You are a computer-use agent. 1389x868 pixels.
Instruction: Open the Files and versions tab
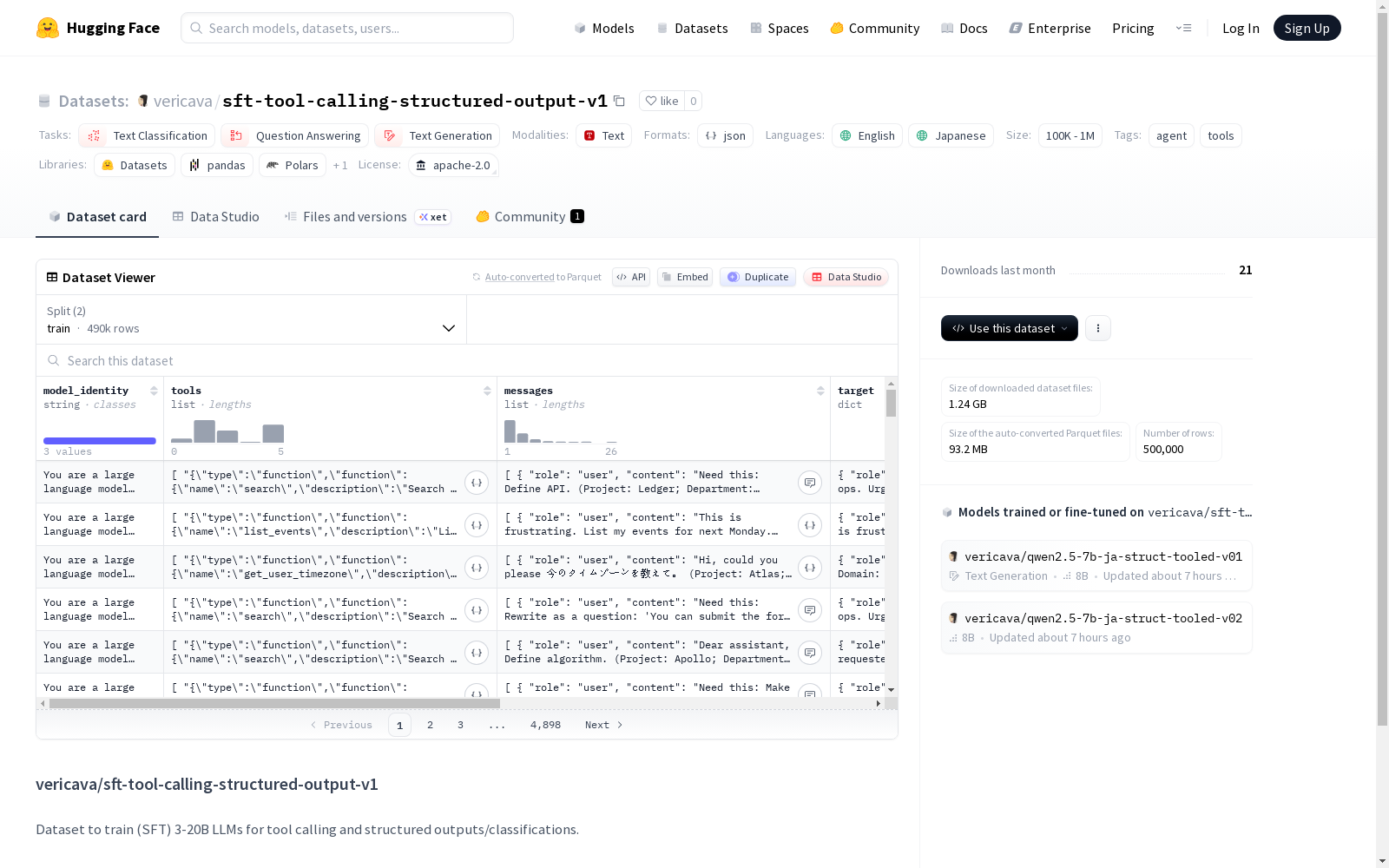click(x=367, y=217)
